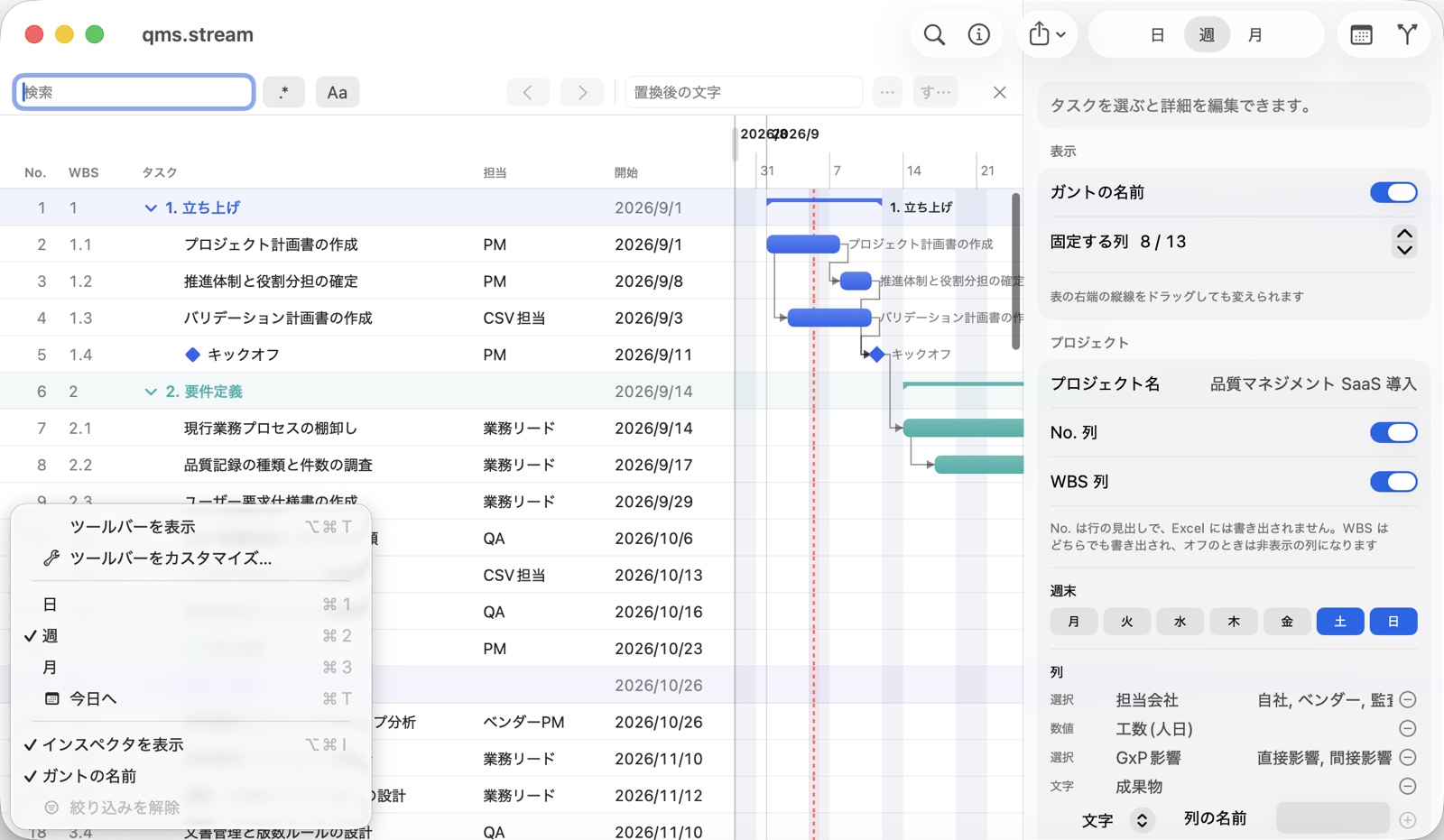
Task: Open replace options ellipsis button
Action: 887,92
